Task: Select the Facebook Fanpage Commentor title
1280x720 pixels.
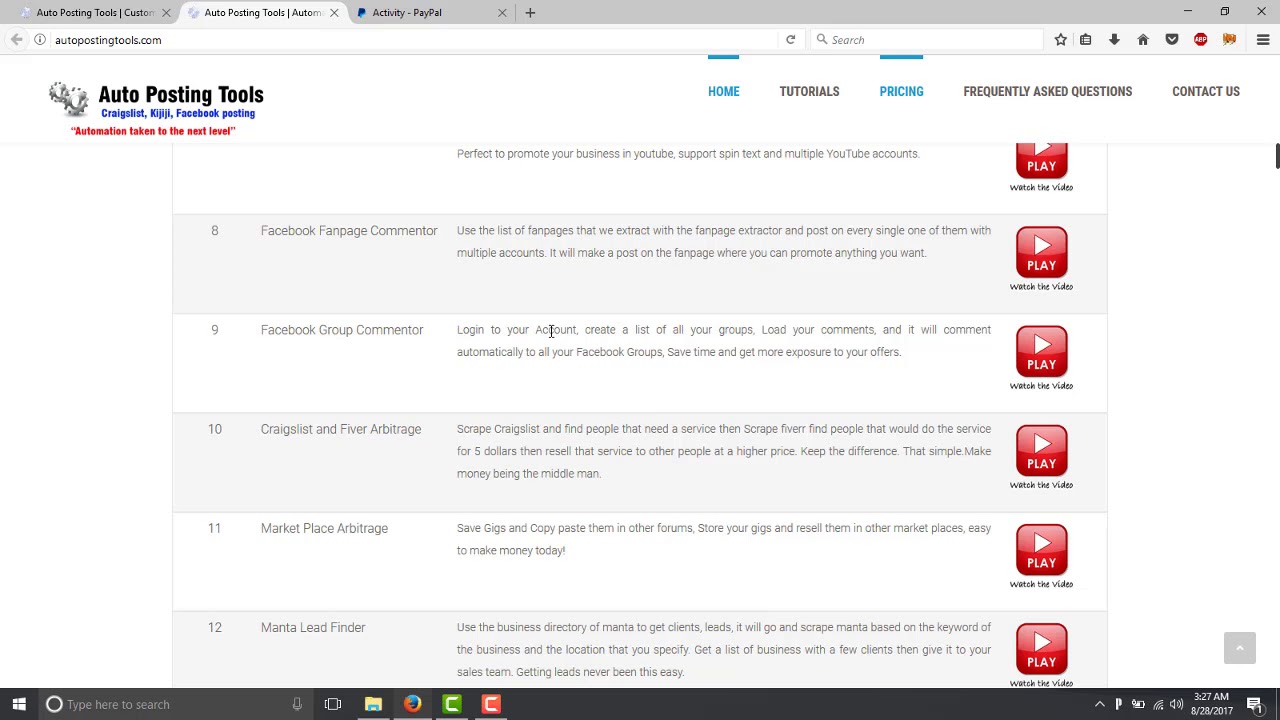Action: [349, 231]
